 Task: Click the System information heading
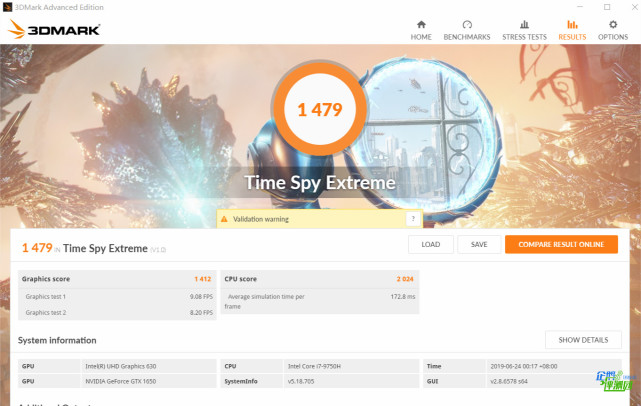point(57,340)
